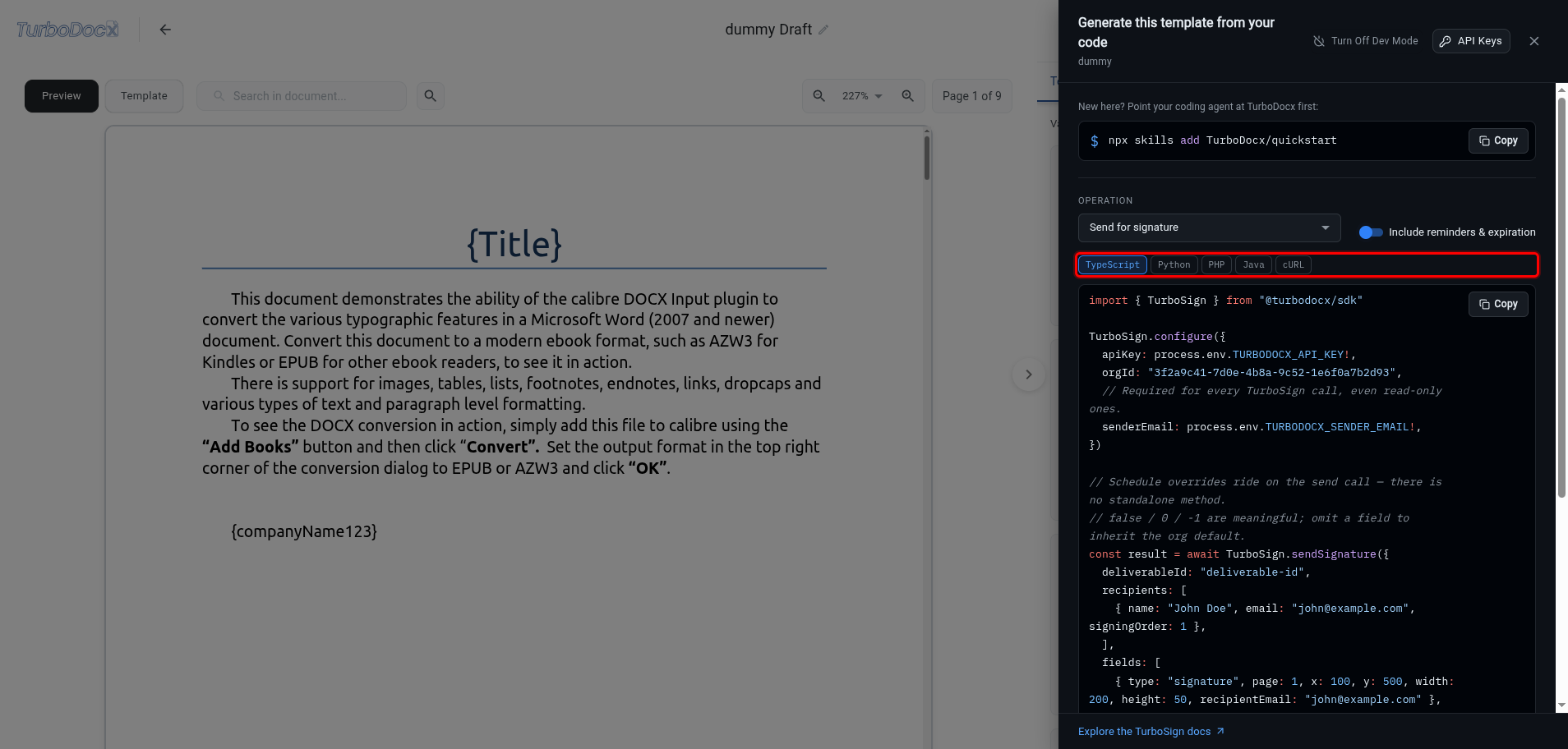Switch to the cURL tab
Viewport: 1568px width, 749px height.
coord(1293,265)
